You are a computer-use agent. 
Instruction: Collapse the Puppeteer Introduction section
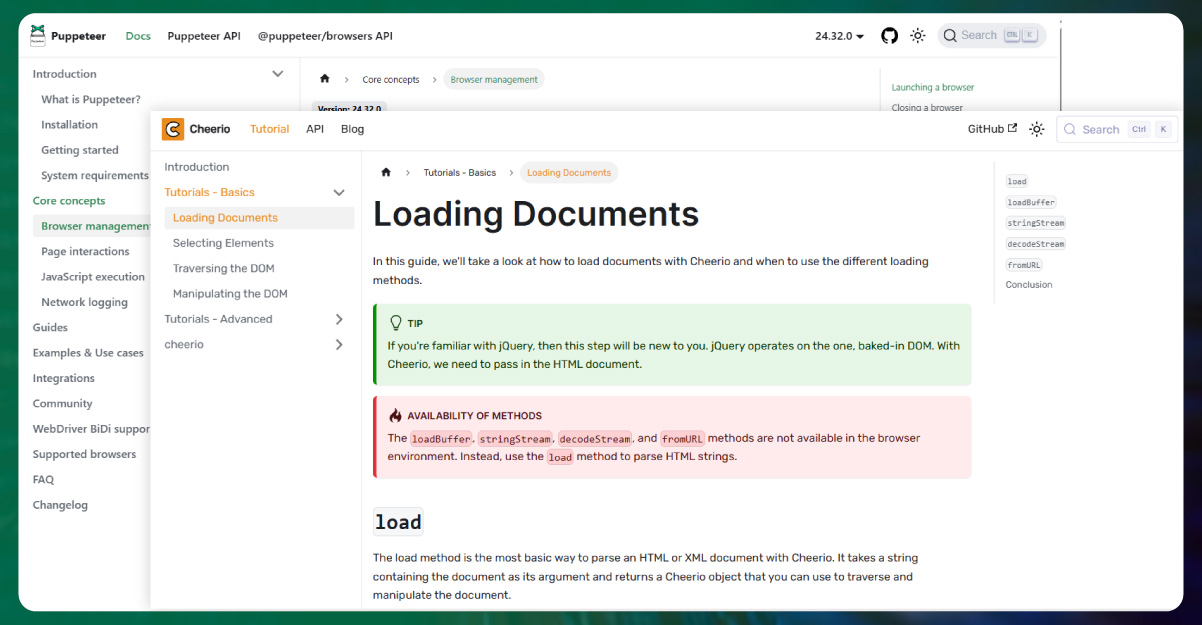click(x=278, y=74)
